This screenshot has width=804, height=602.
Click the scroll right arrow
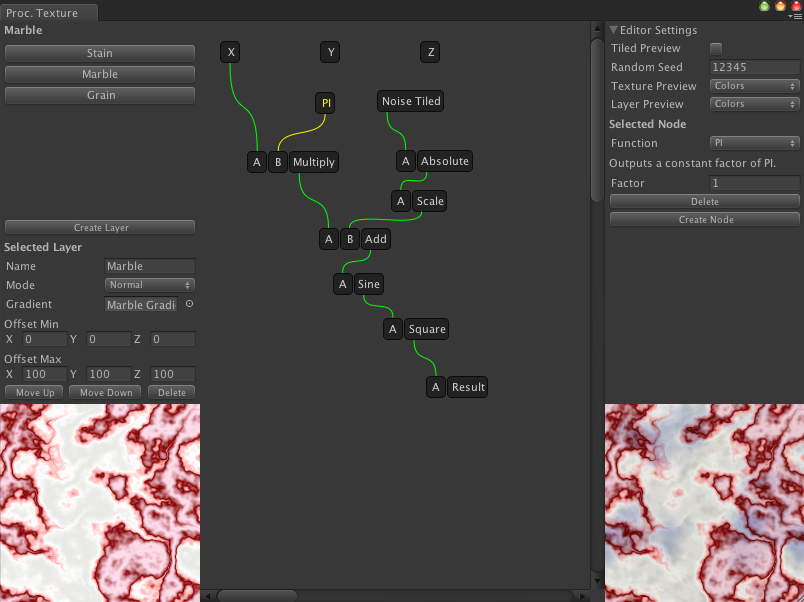click(582, 596)
